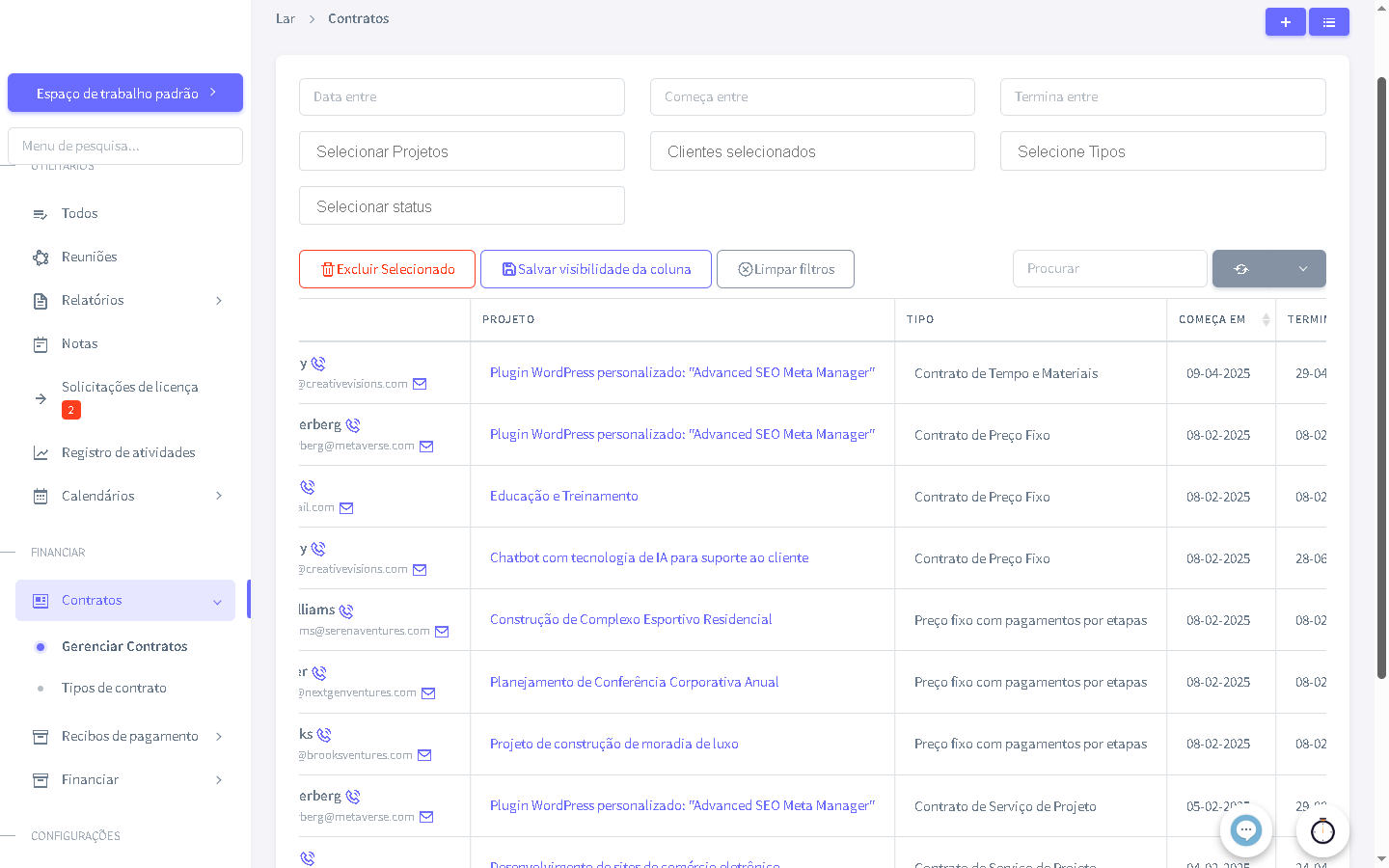Click Excluir Selecionado button
The width and height of the screenshot is (1389, 868).
(x=387, y=269)
